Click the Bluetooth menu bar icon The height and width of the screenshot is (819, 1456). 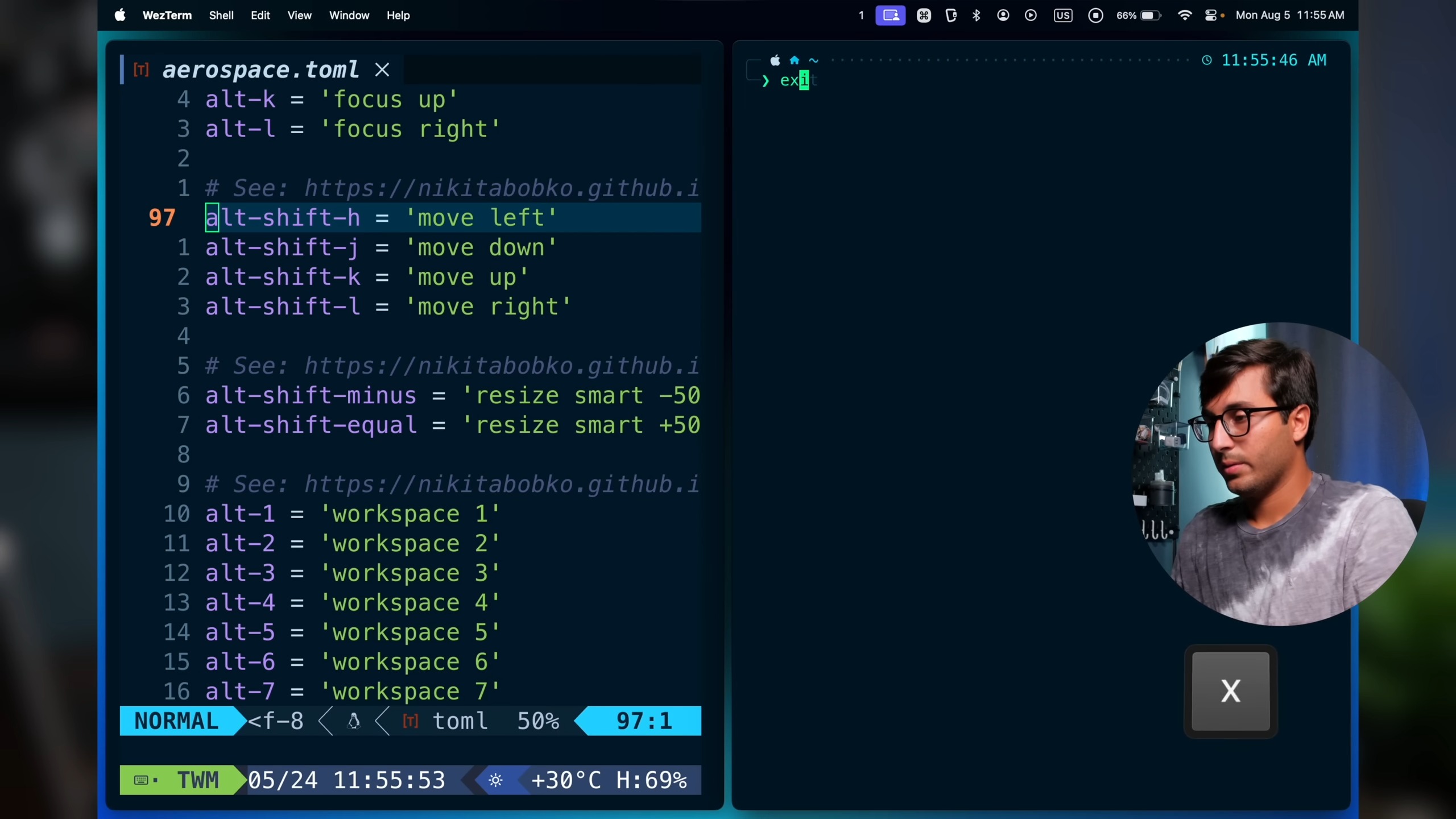(x=977, y=15)
